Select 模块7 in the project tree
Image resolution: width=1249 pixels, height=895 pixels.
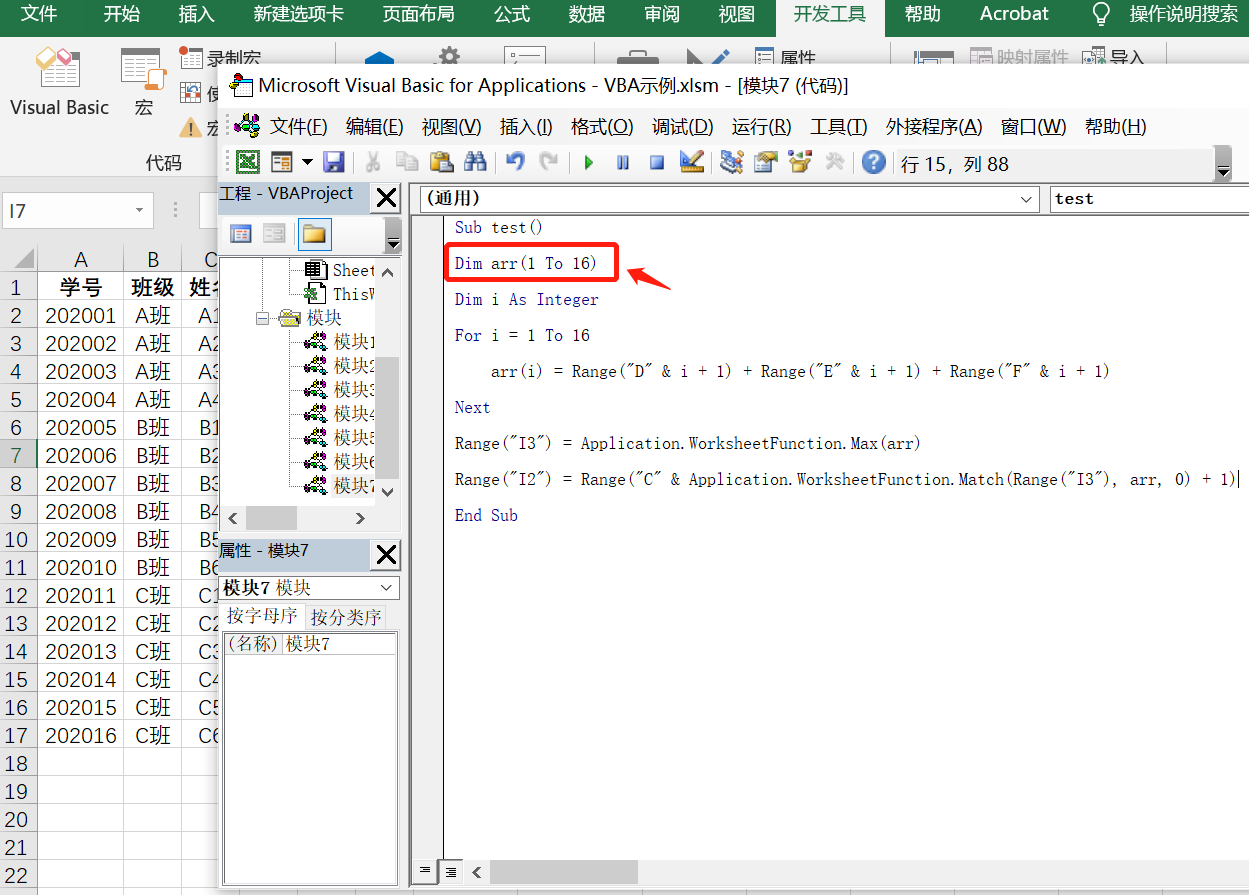340,486
